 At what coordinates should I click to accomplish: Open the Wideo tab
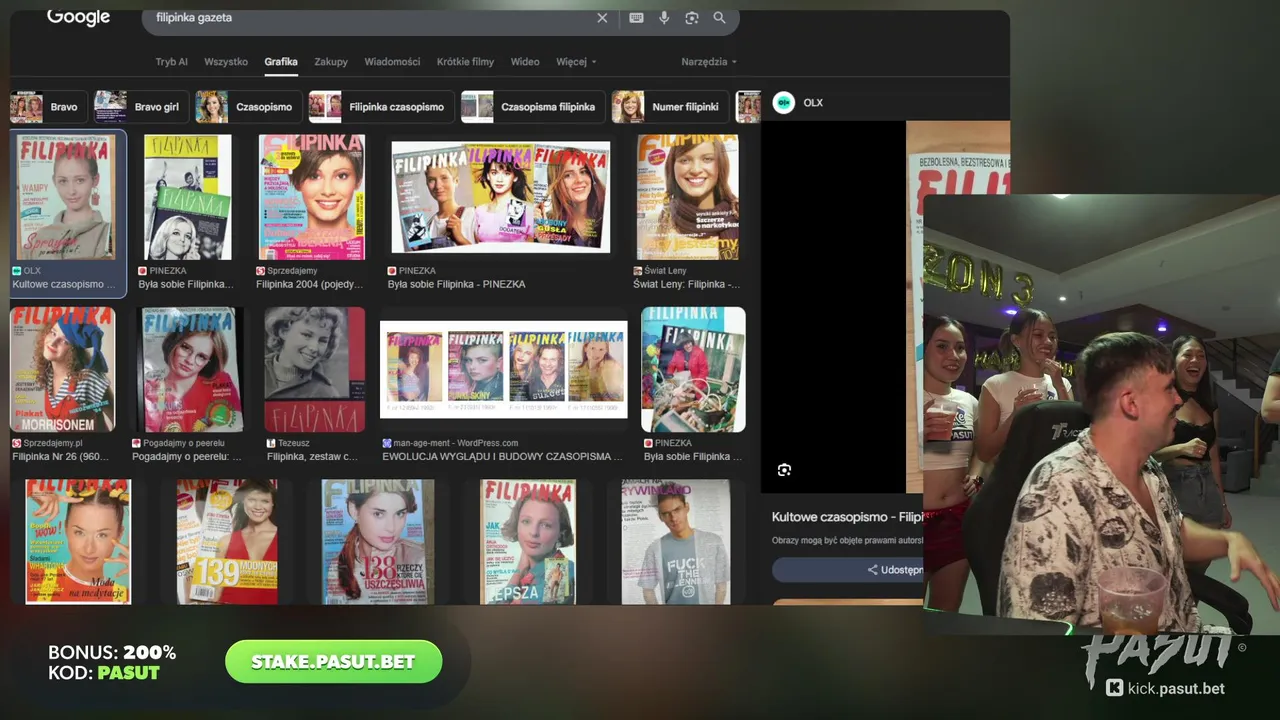525,62
